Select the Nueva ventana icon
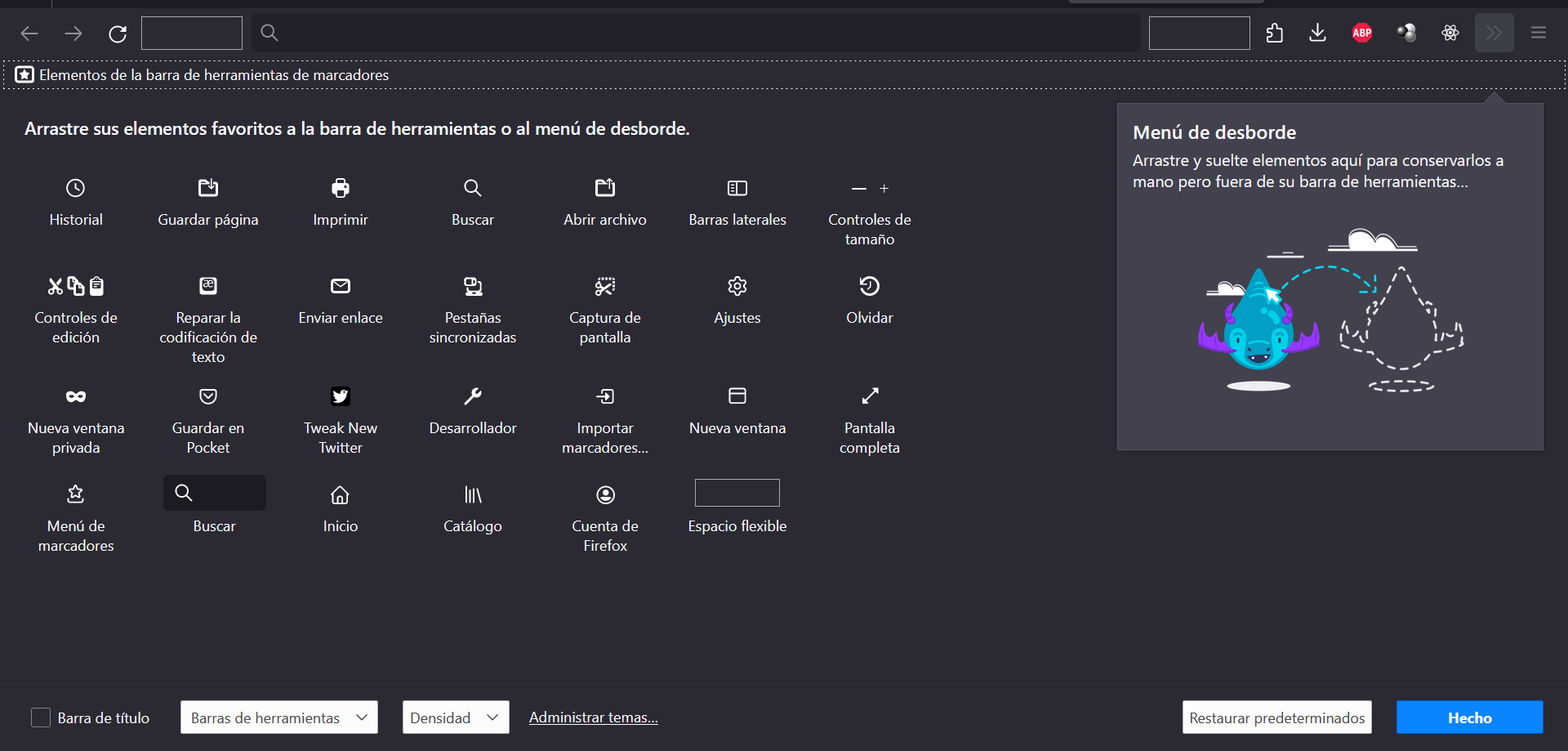1568x751 pixels. pos(737,396)
